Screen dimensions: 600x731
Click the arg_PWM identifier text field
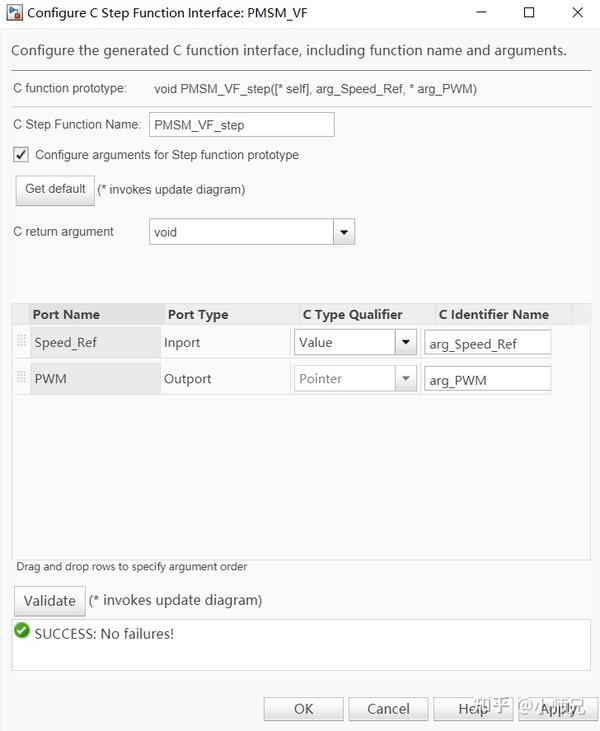487,380
